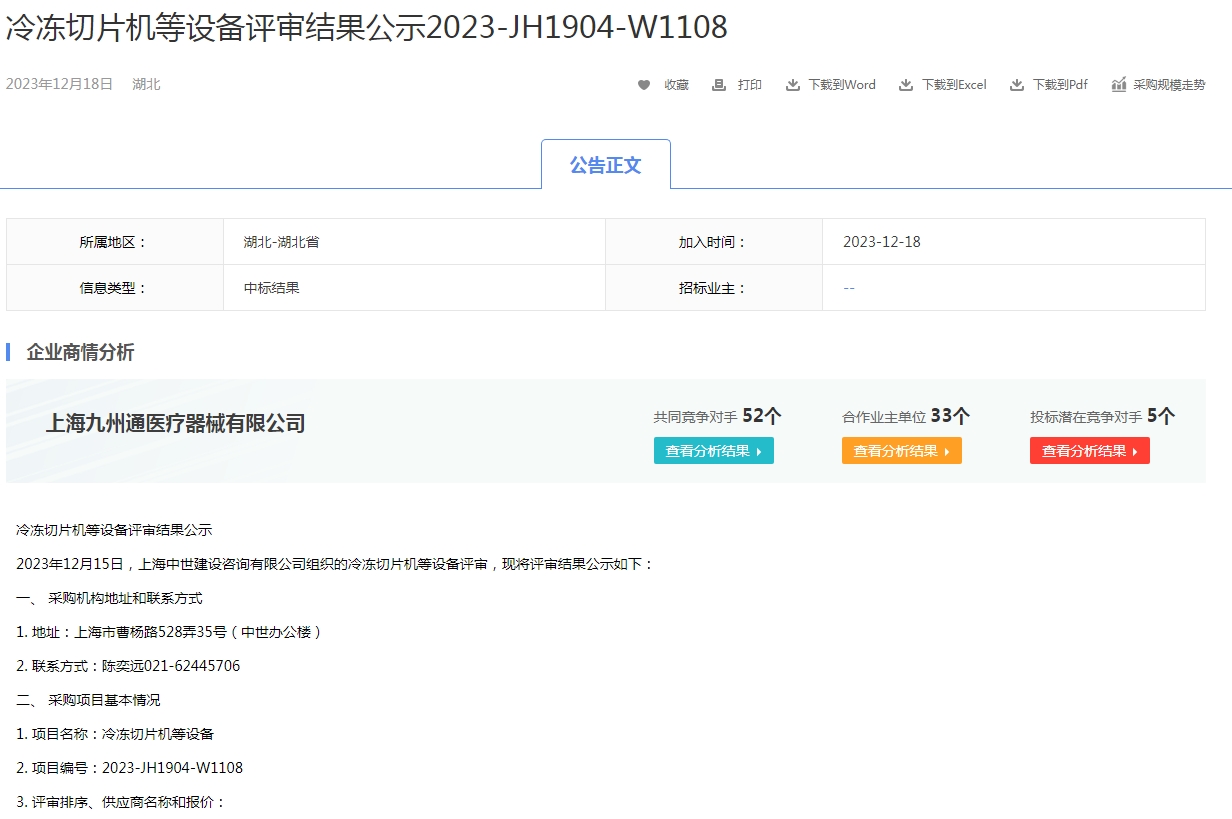1232x819 pixels.
Task: Select 下载到Excel link text
Action: pyautogui.click(x=954, y=85)
